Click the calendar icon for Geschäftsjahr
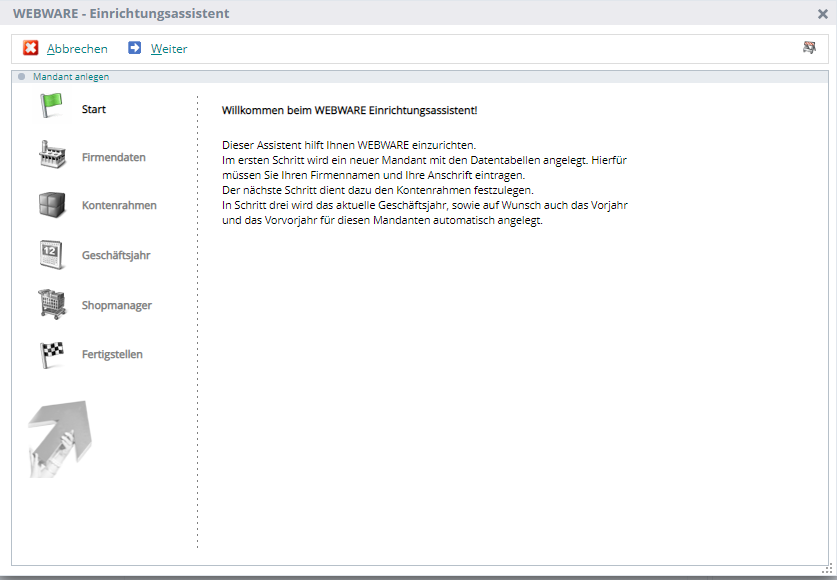Viewport: 837px width, 580px height. [x=51, y=254]
